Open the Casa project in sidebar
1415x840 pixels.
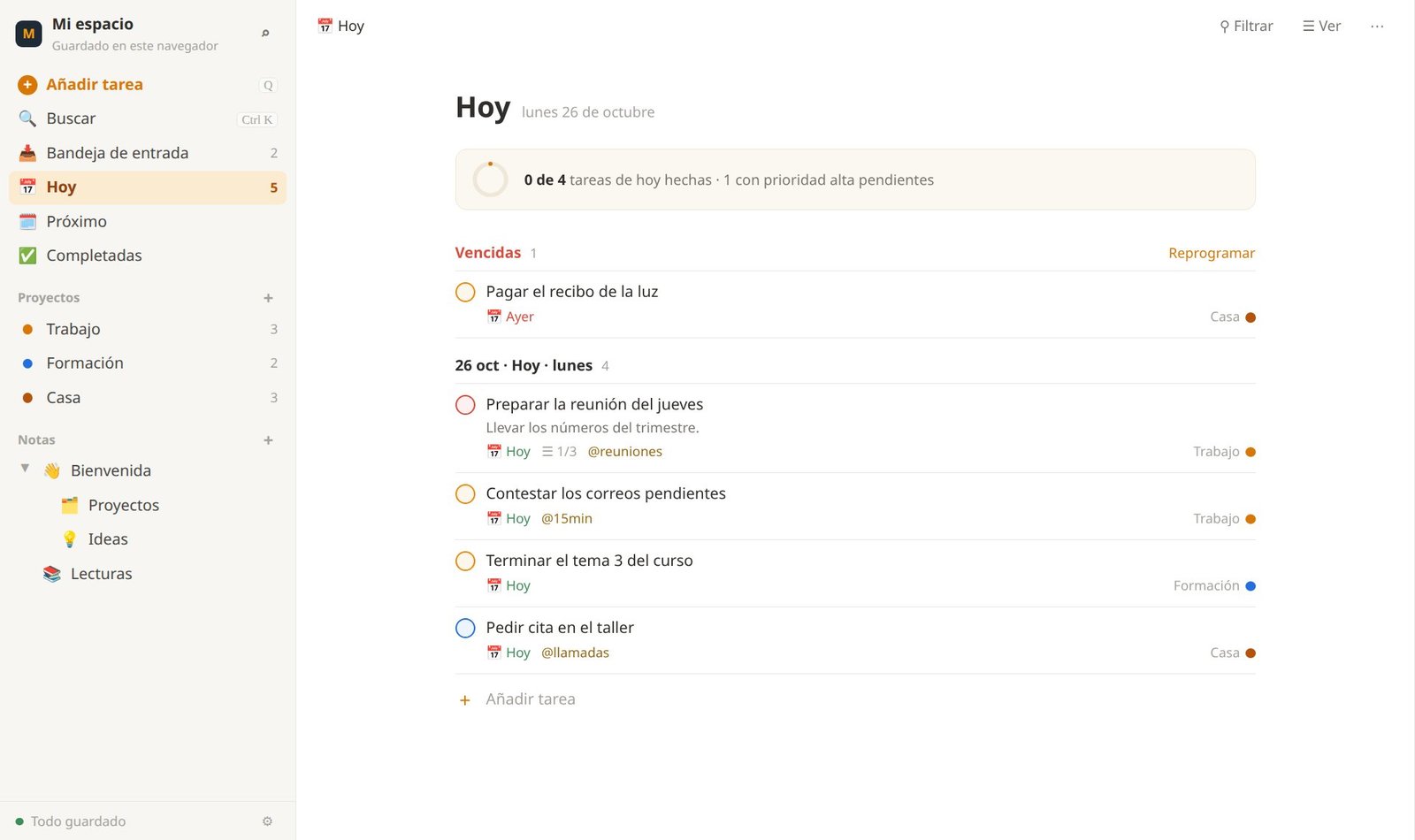(148, 398)
